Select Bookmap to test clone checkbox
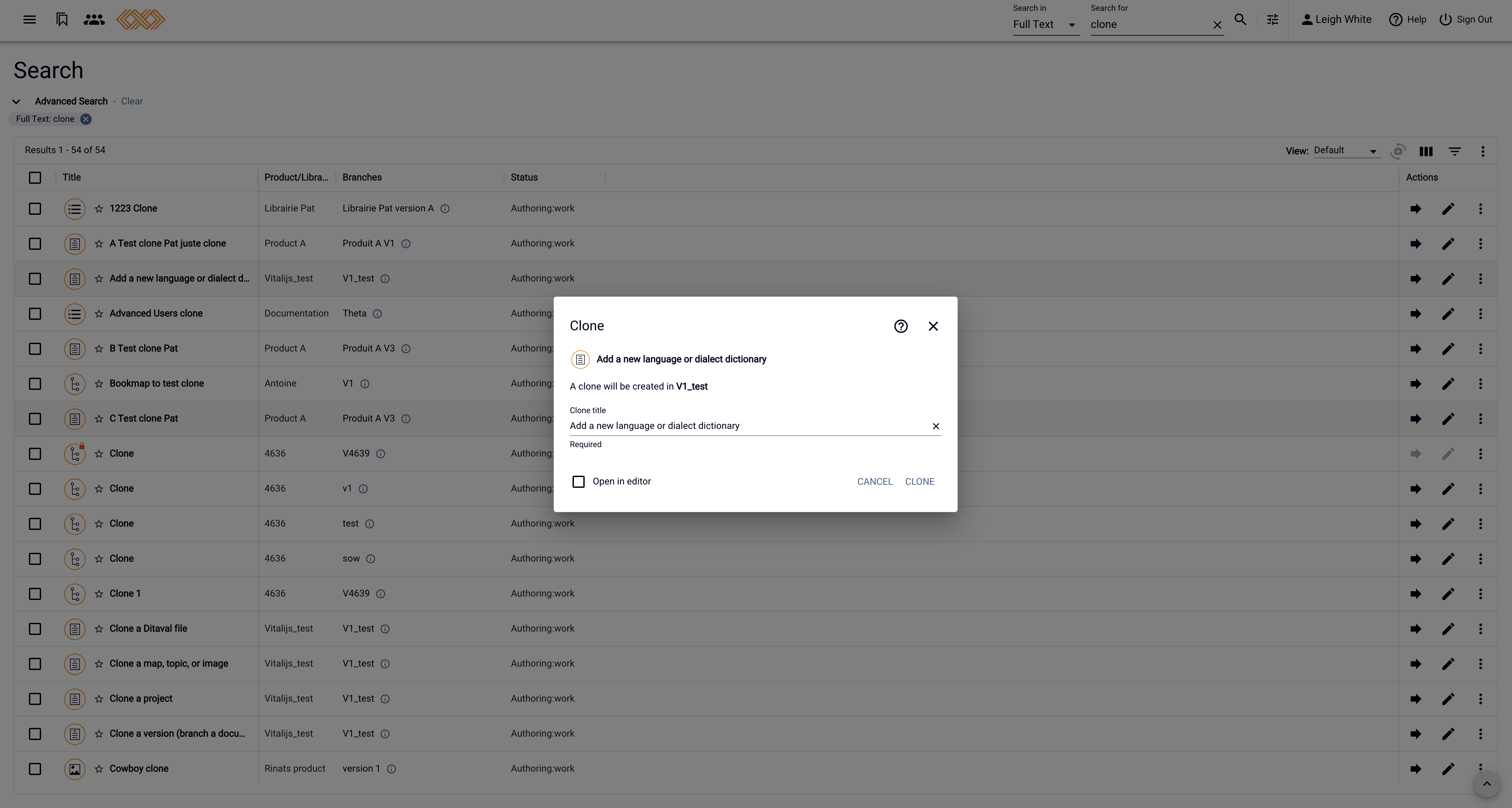 tap(35, 384)
